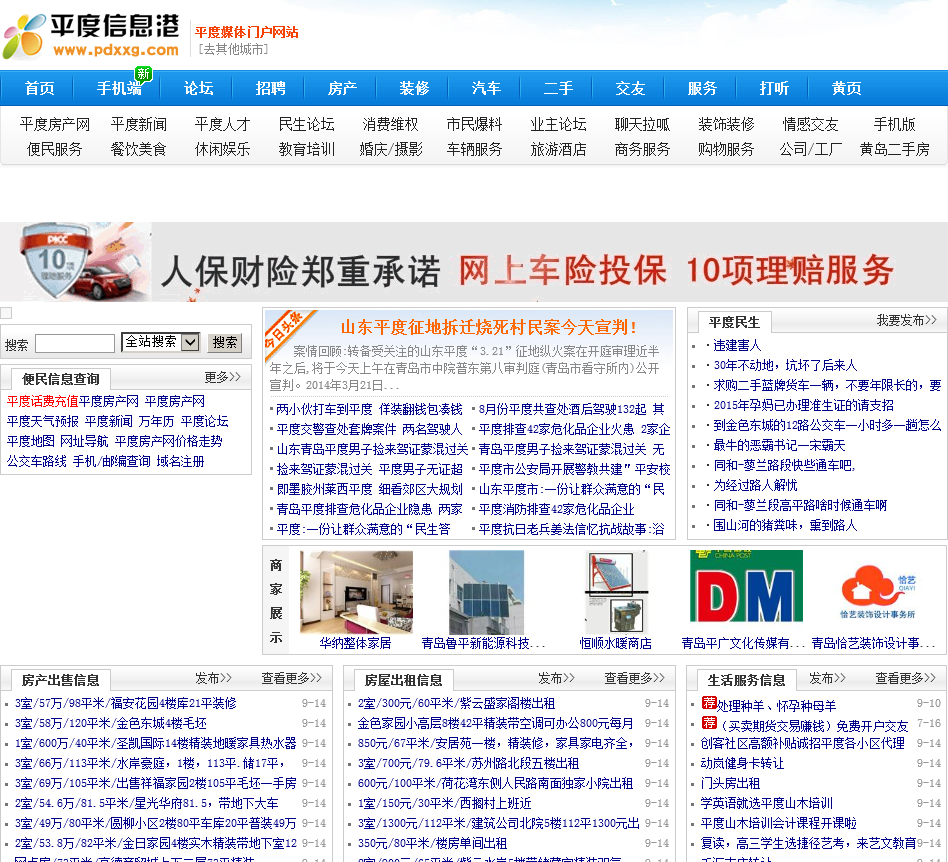Image resolution: width=948 pixels, height=862 pixels.
Task: Open service post 学英语就选平度山木培训
Action: 767,803
